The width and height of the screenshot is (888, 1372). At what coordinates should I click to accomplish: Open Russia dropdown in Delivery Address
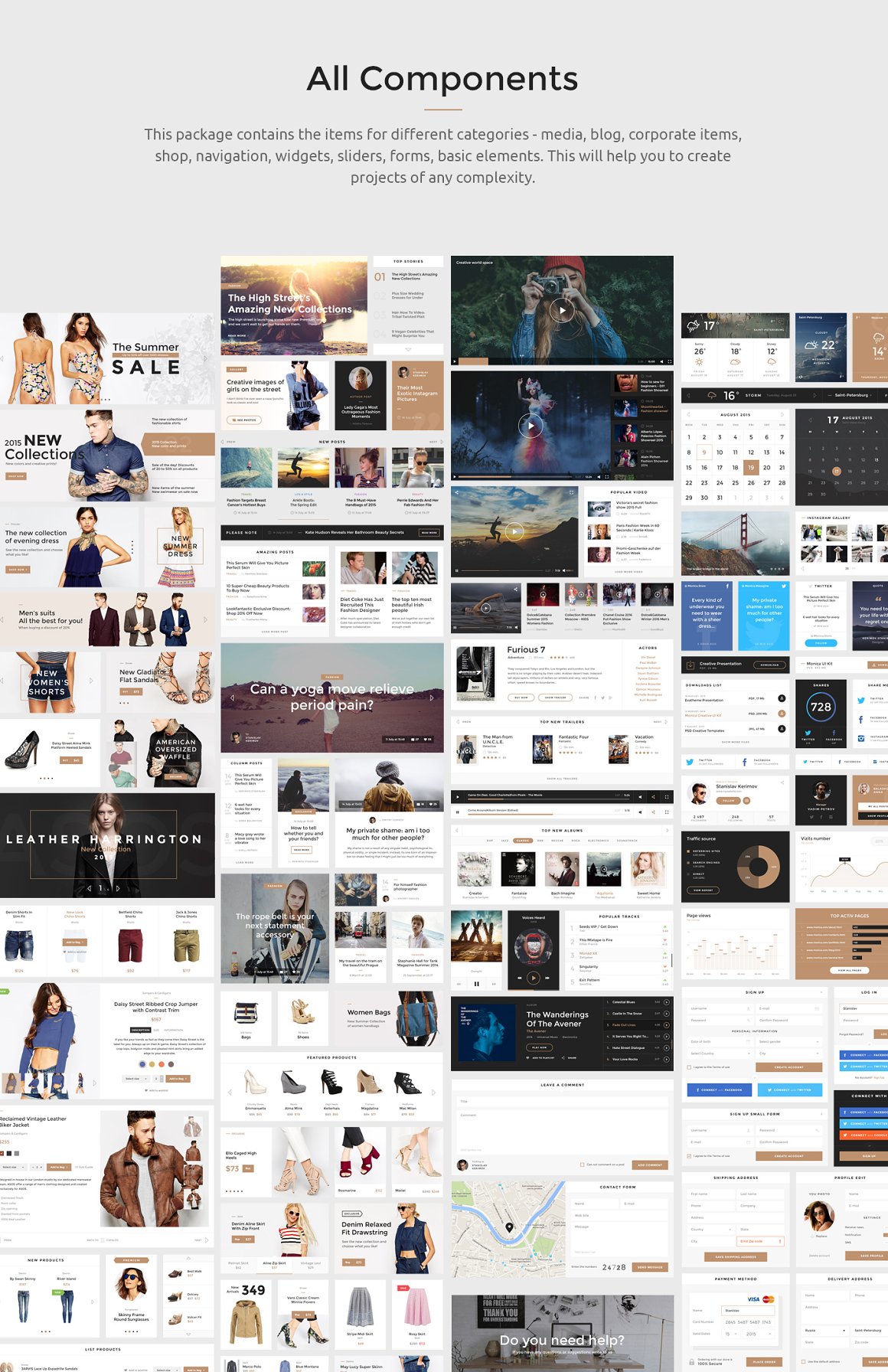pyautogui.click(x=825, y=1331)
